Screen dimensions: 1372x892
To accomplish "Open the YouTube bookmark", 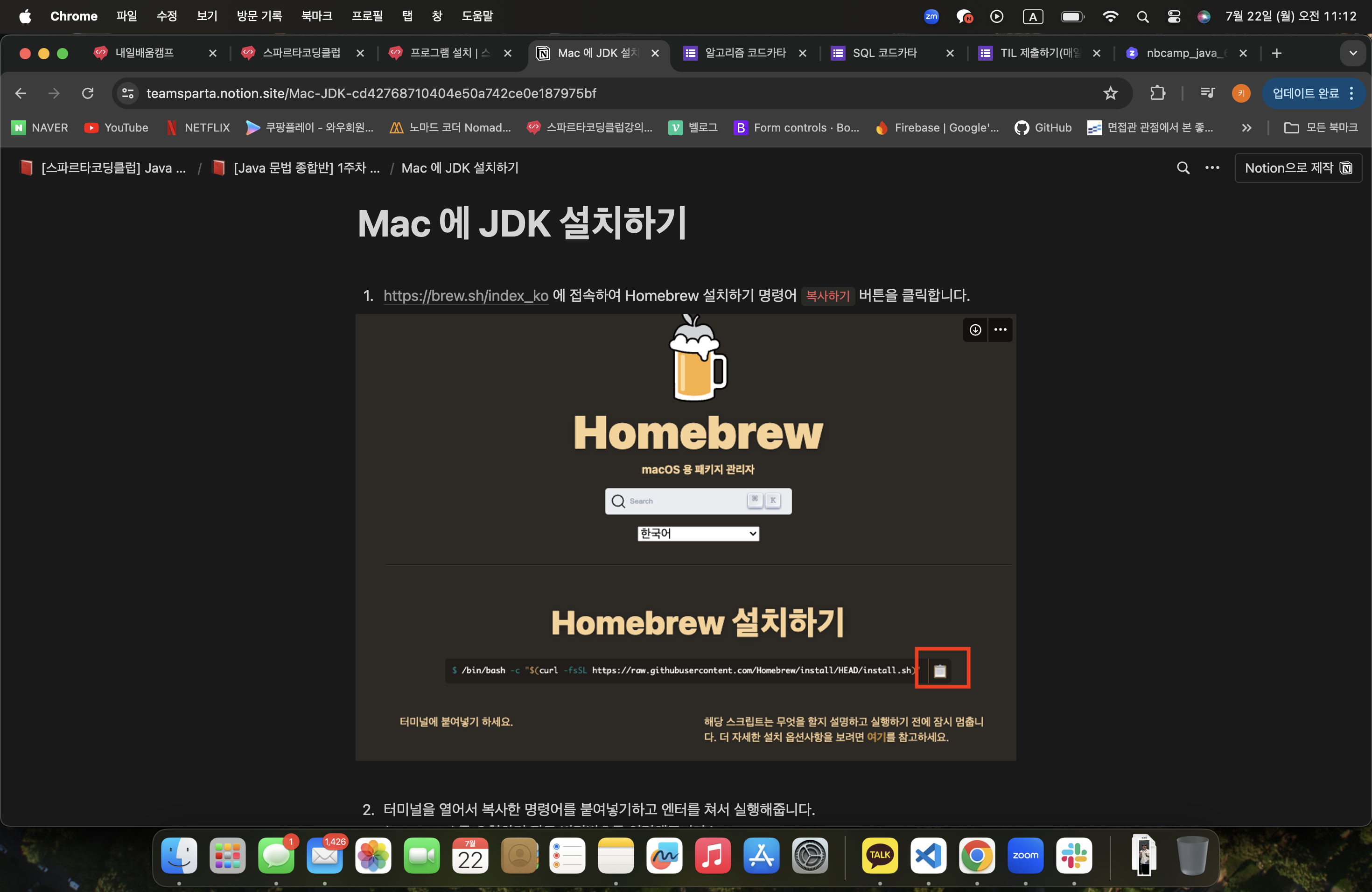I will pyautogui.click(x=117, y=128).
